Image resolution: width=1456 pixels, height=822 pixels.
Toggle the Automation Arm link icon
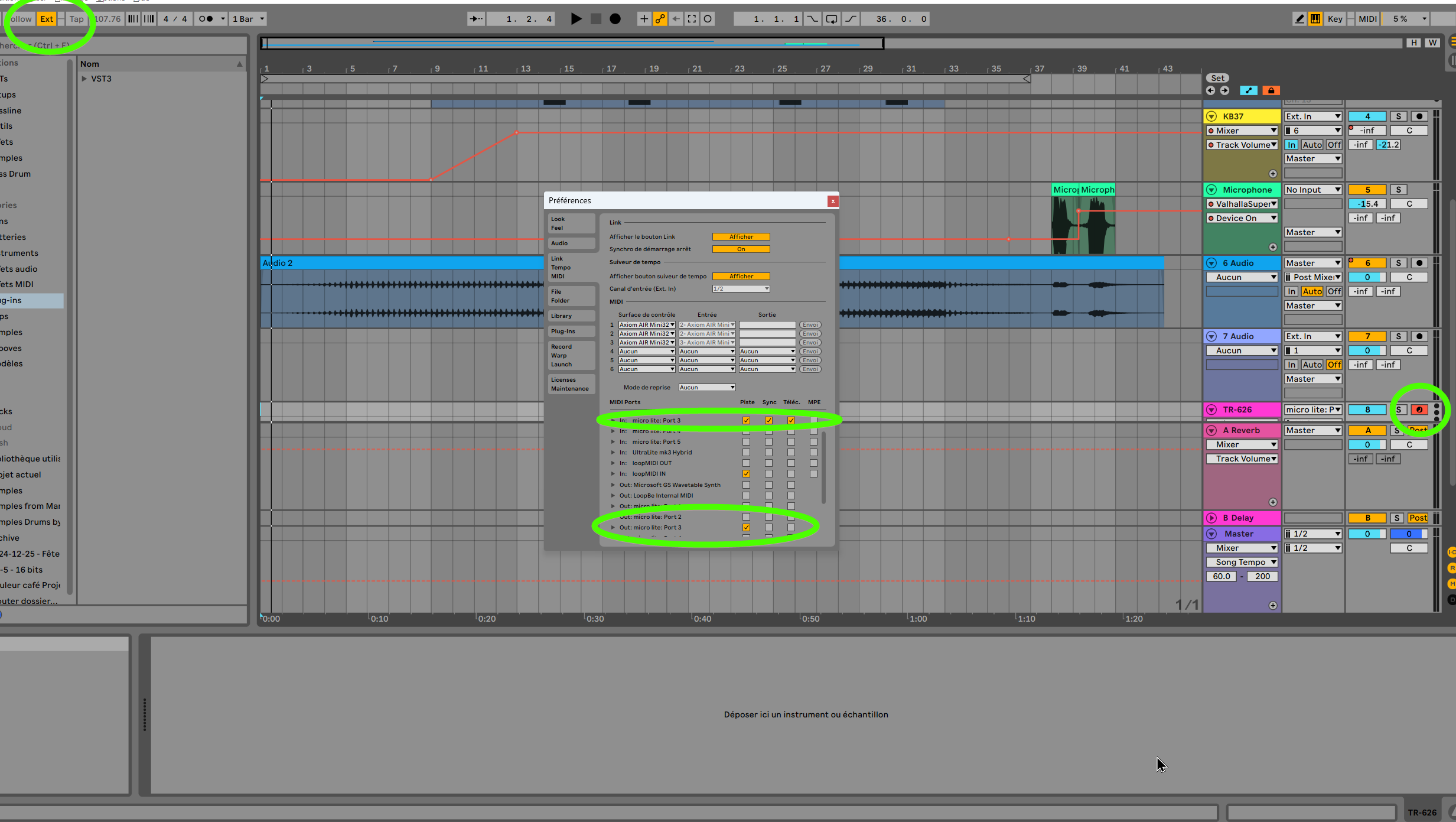(x=660, y=19)
